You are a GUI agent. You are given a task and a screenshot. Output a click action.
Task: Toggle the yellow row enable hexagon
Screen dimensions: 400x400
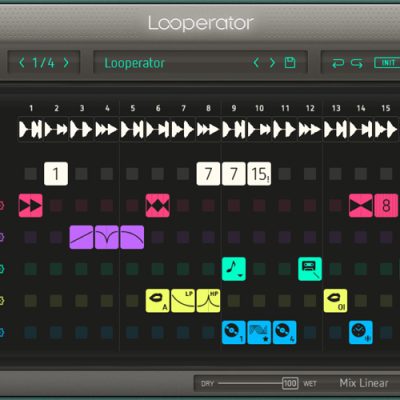click(x=2, y=301)
